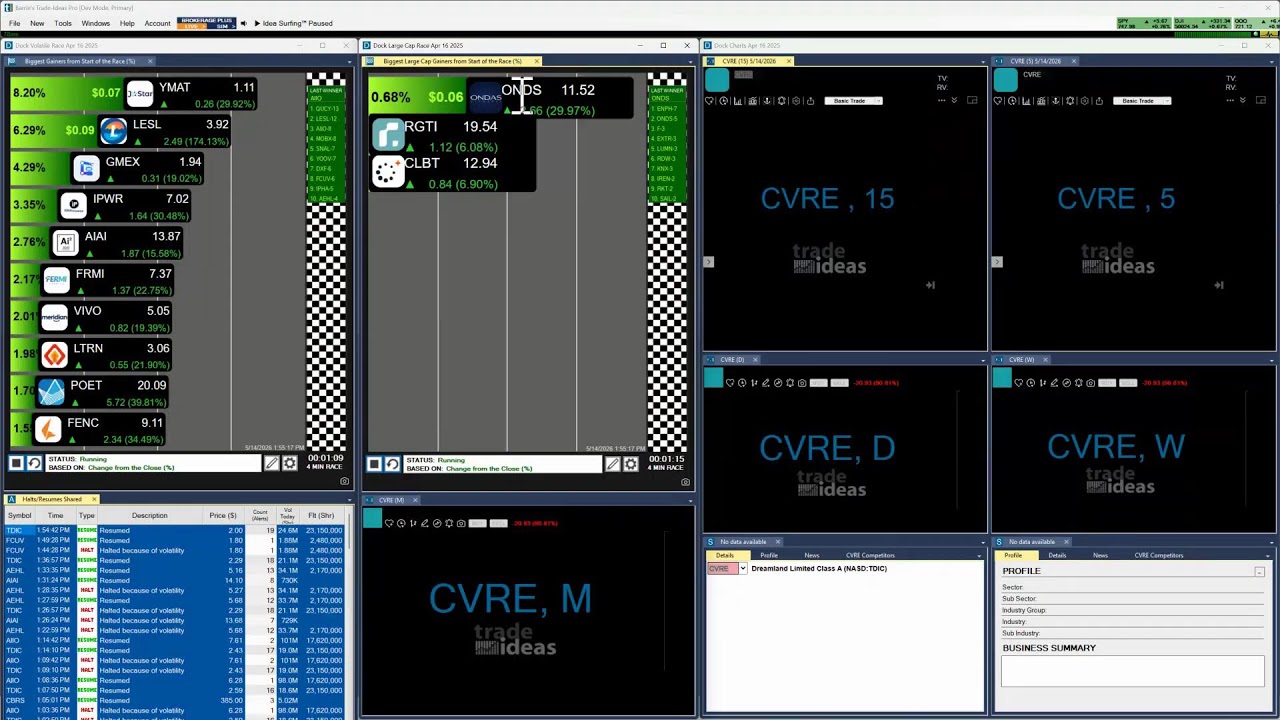Click the teal symbol-link square in CVRE 5 chart
Image resolution: width=1280 pixels, height=720 pixels.
click(x=1006, y=81)
